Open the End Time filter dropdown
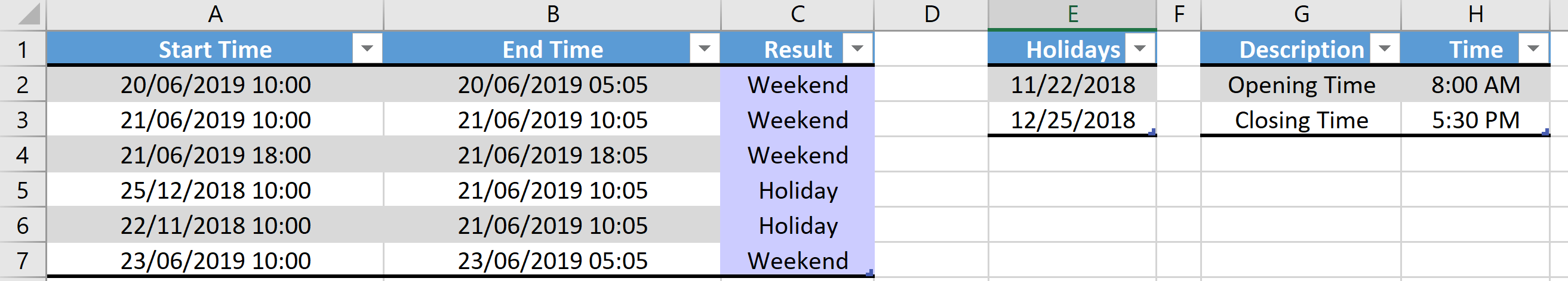The image size is (1568, 281). (x=704, y=49)
